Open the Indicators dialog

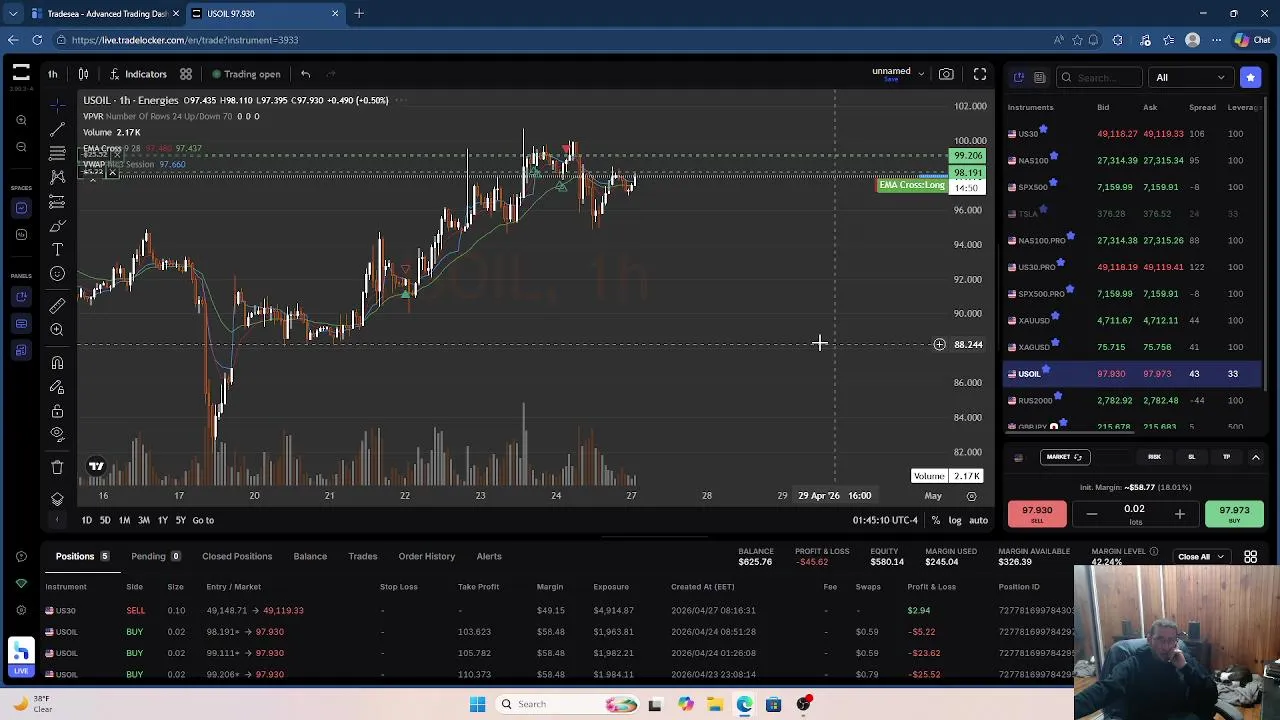tap(137, 74)
